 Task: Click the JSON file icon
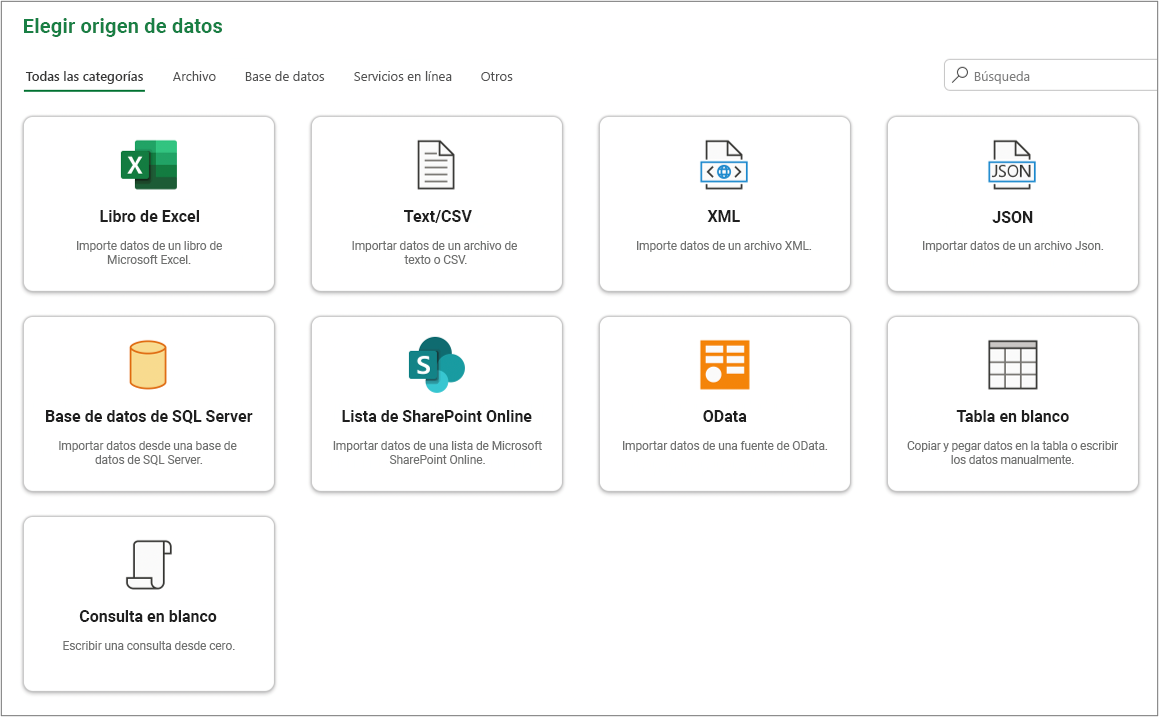[x=1012, y=165]
